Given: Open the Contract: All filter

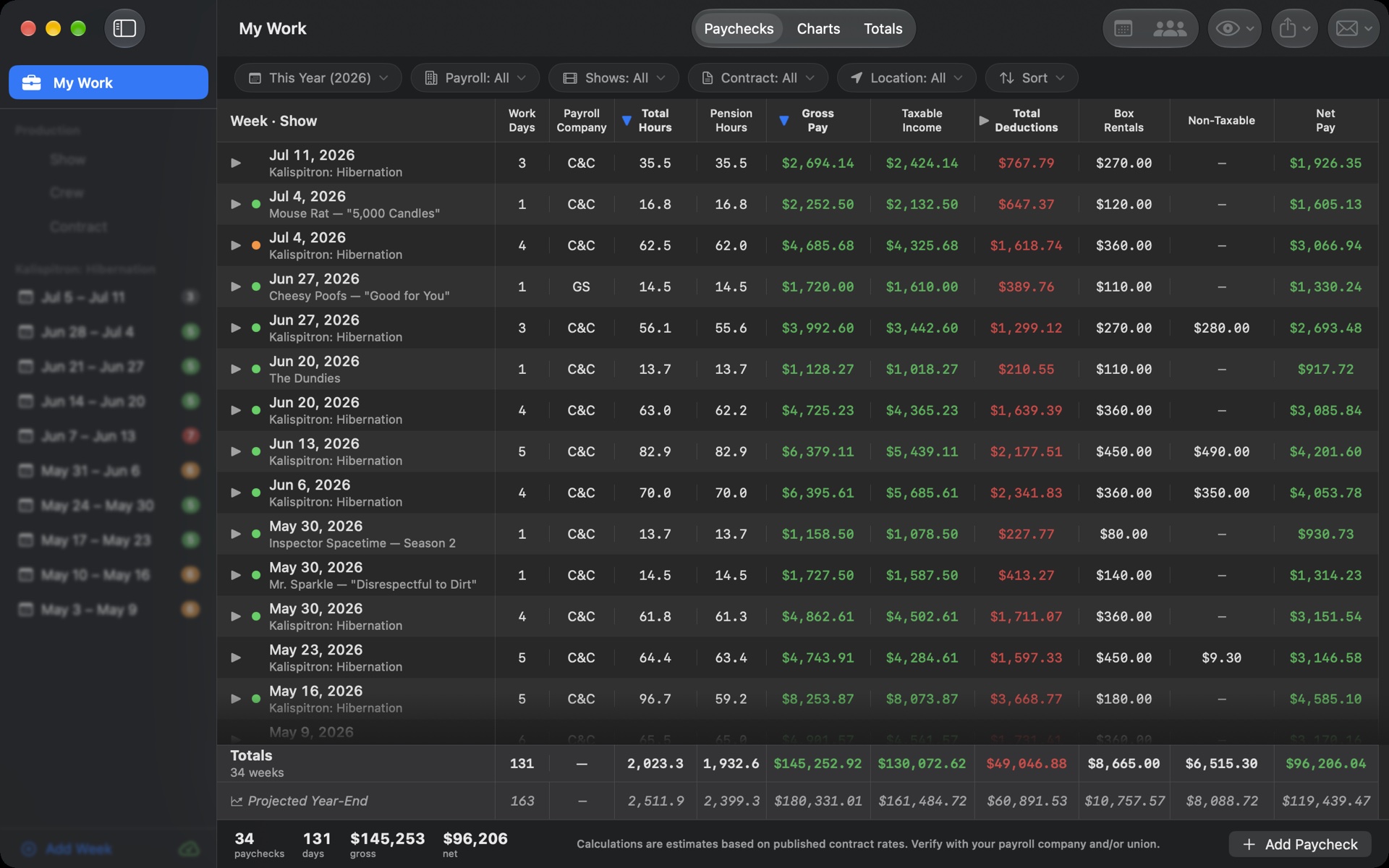Looking at the screenshot, I should (x=757, y=77).
